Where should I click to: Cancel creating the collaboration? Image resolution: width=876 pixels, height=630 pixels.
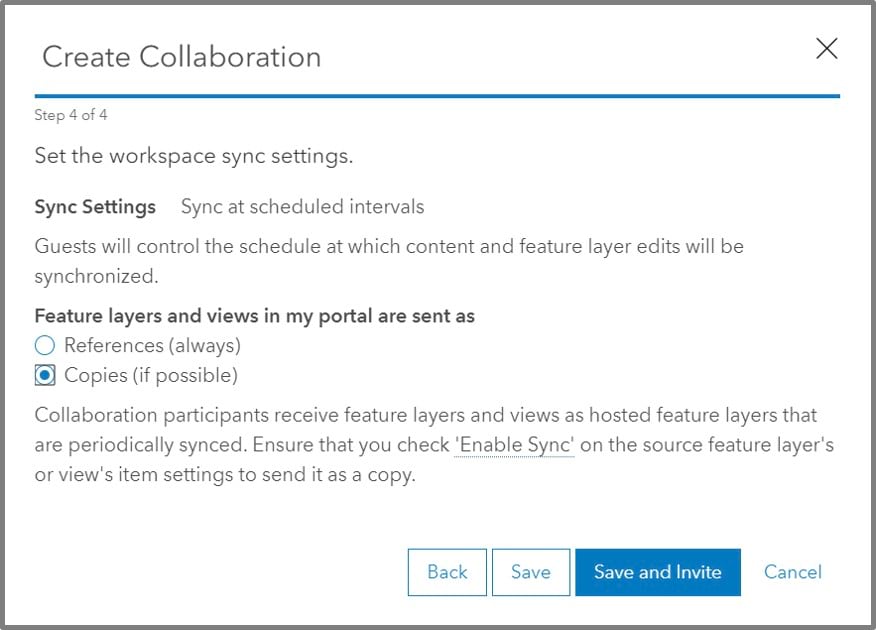click(792, 572)
